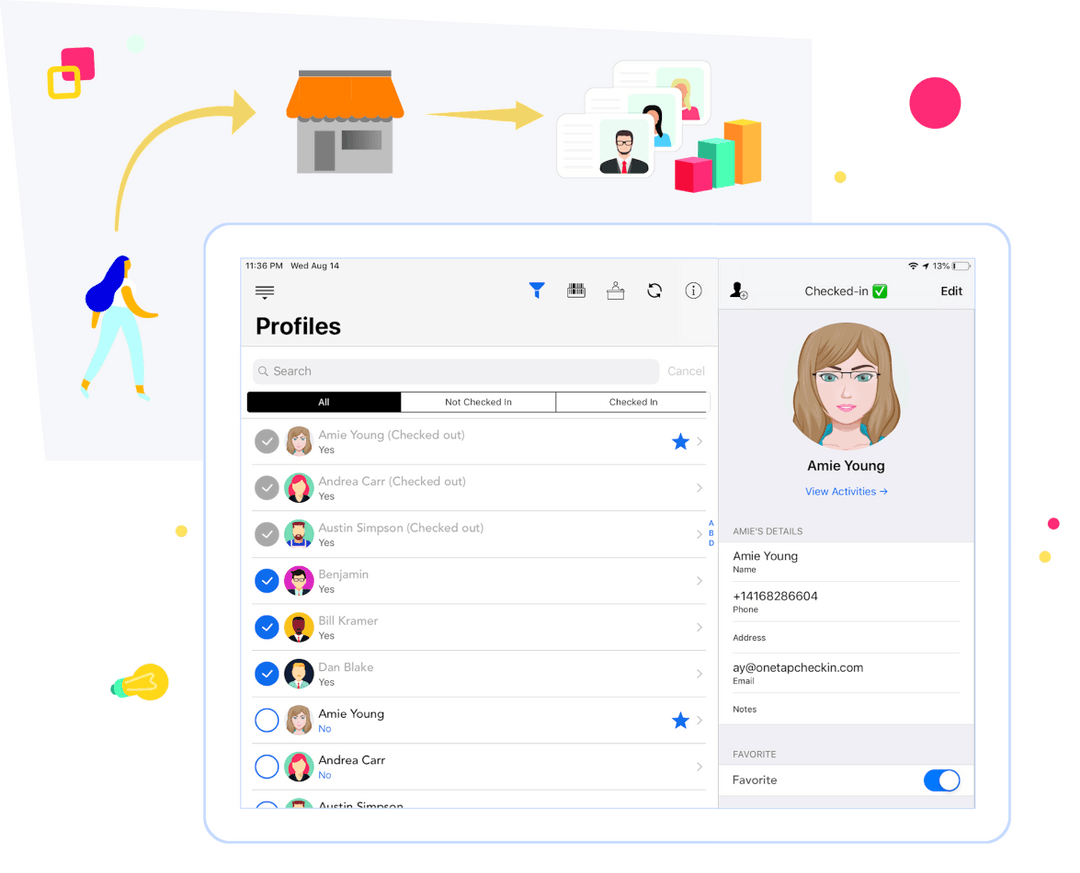Uncheck Benjamin's blue check-in circle
Viewport: 1080px width, 873px height.
(x=267, y=581)
